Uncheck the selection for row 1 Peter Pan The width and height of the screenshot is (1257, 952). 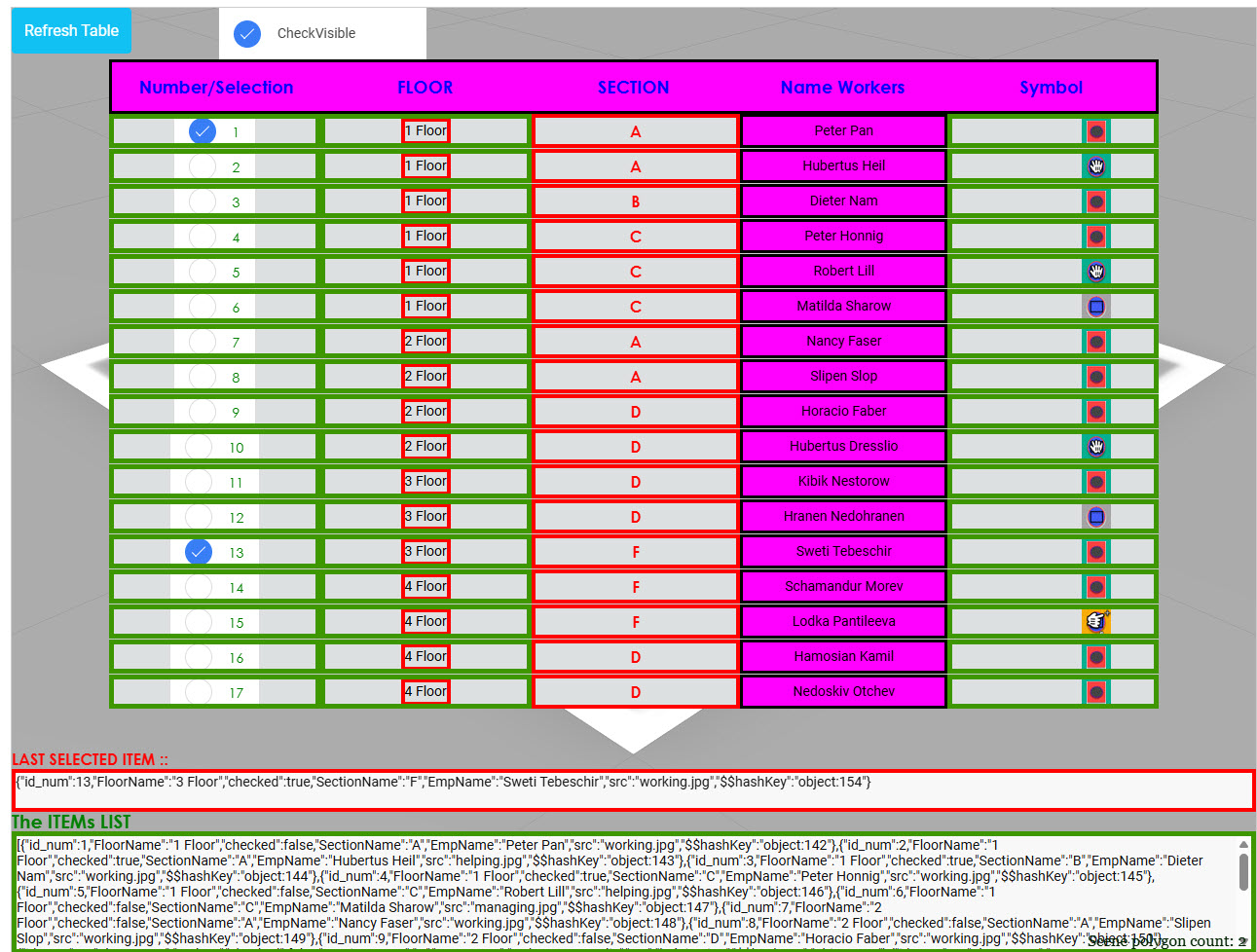click(202, 130)
